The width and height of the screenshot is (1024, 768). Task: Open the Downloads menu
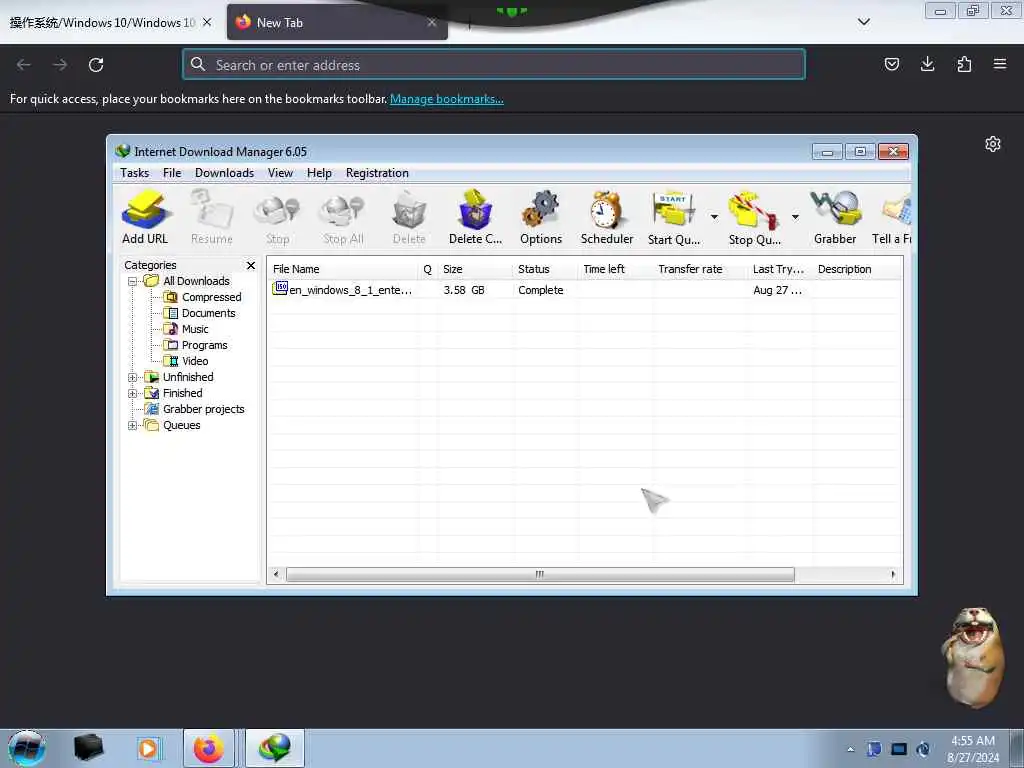coord(224,173)
